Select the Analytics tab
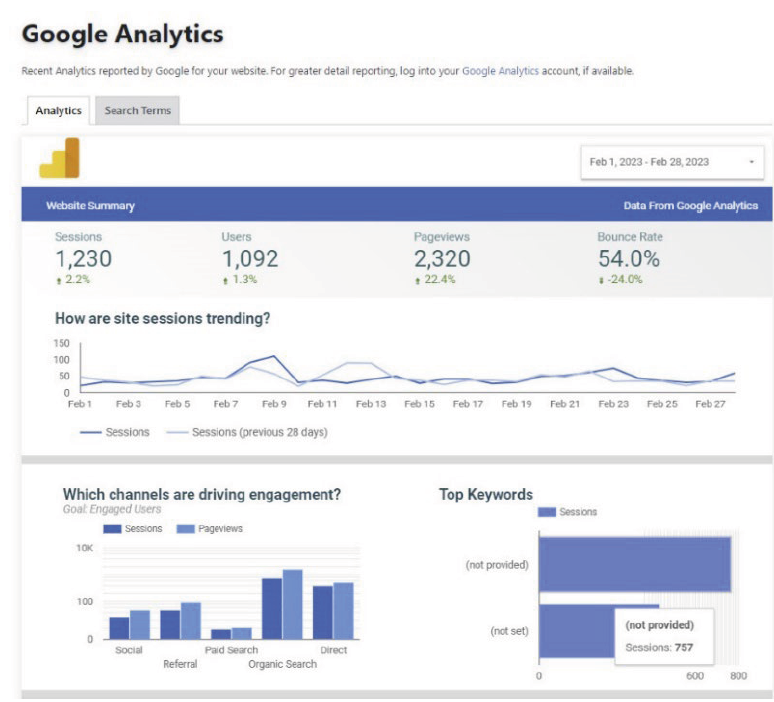The width and height of the screenshot is (774, 702). (58, 111)
